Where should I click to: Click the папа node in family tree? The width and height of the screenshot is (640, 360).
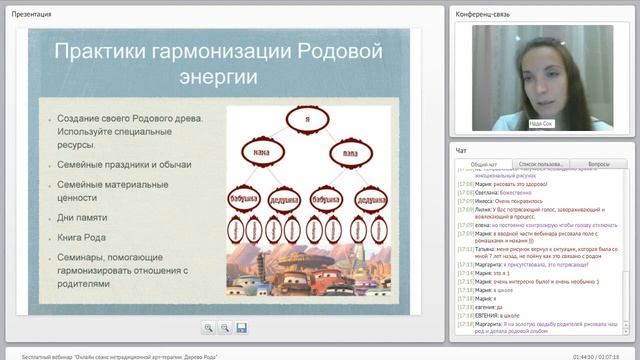point(351,153)
